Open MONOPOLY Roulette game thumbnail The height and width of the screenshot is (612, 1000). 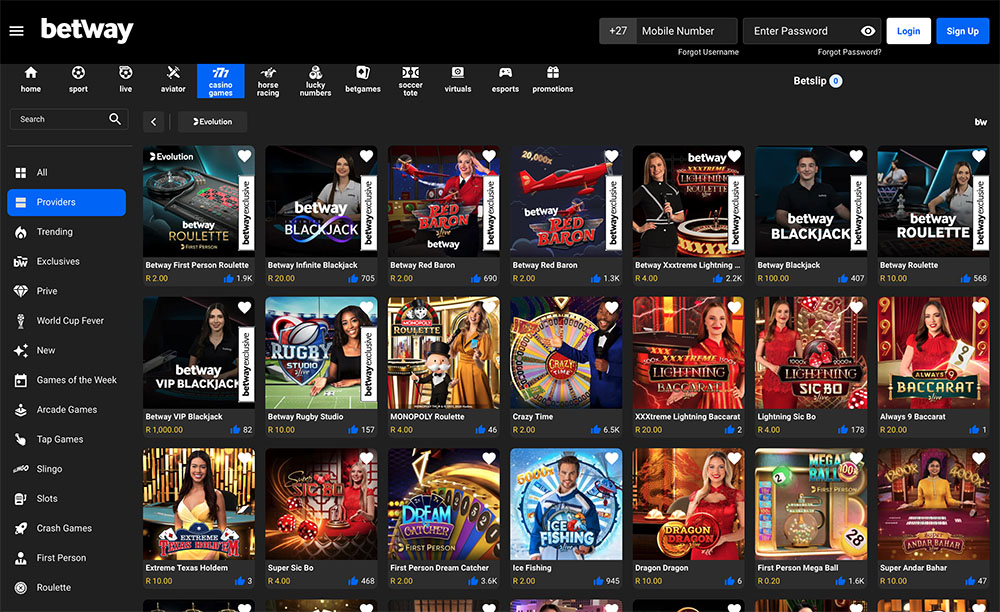[x=444, y=353]
